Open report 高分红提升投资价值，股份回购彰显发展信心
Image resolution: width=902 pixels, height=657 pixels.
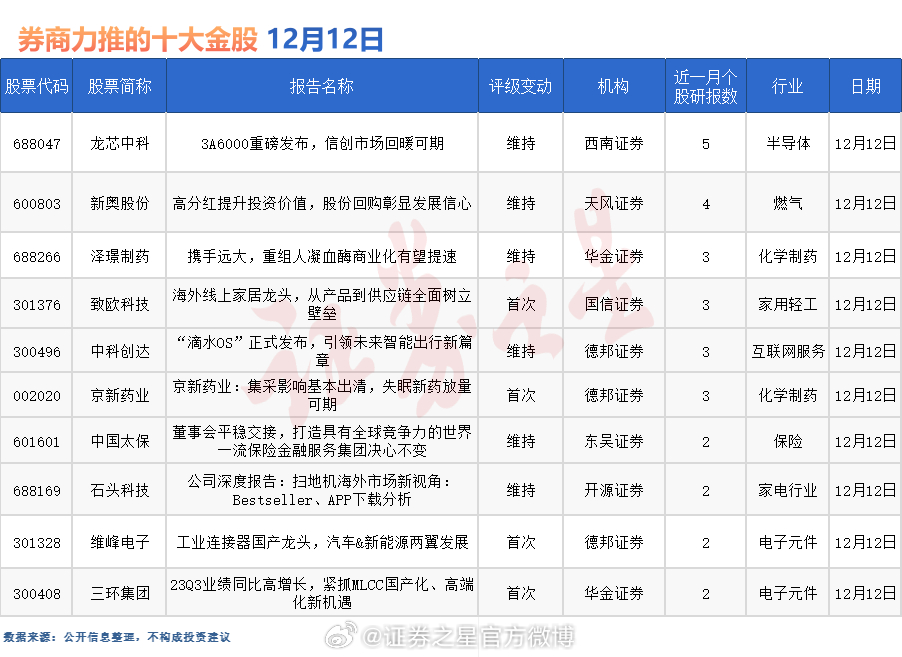tap(322, 203)
